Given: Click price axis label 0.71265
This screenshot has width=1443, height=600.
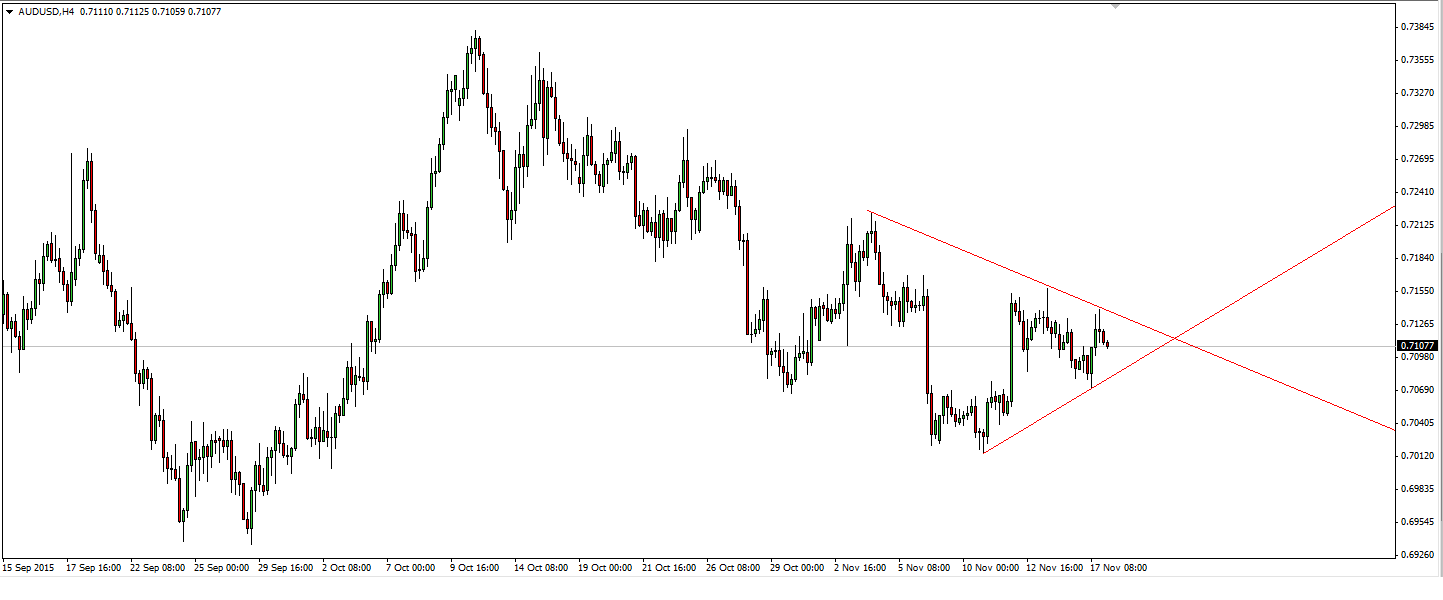Looking at the screenshot, I should (x=1418, y=323).
